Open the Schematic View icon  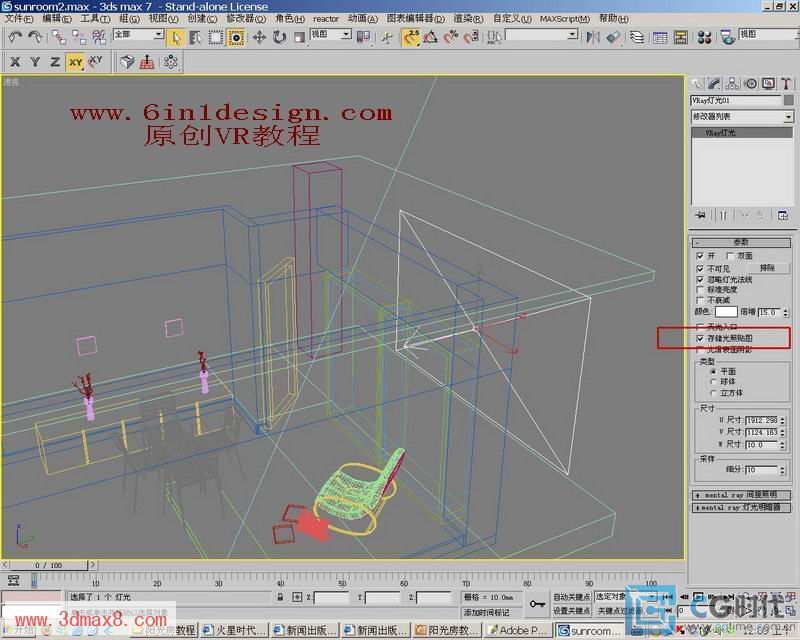[681, 37]
